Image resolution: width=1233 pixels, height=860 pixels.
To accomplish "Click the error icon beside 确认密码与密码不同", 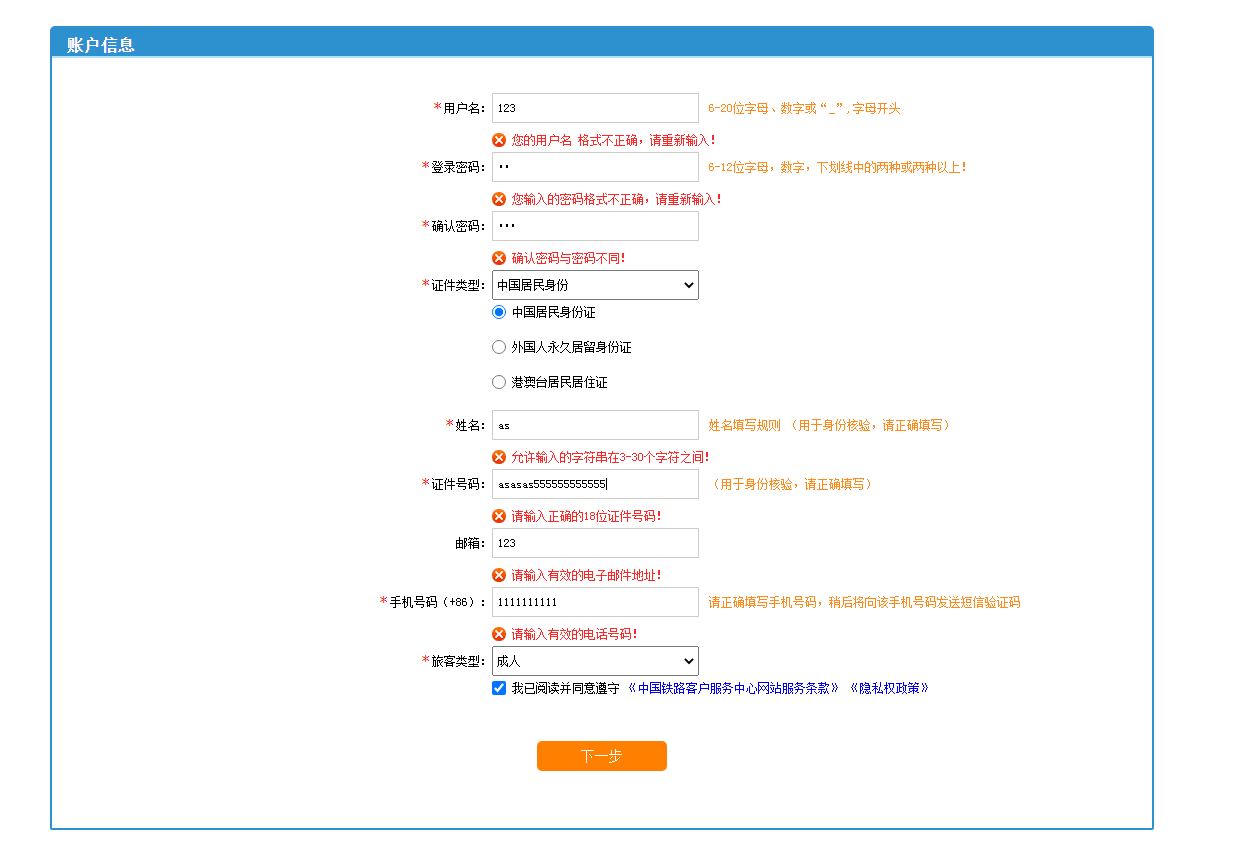I will click(x=499, y=258).
